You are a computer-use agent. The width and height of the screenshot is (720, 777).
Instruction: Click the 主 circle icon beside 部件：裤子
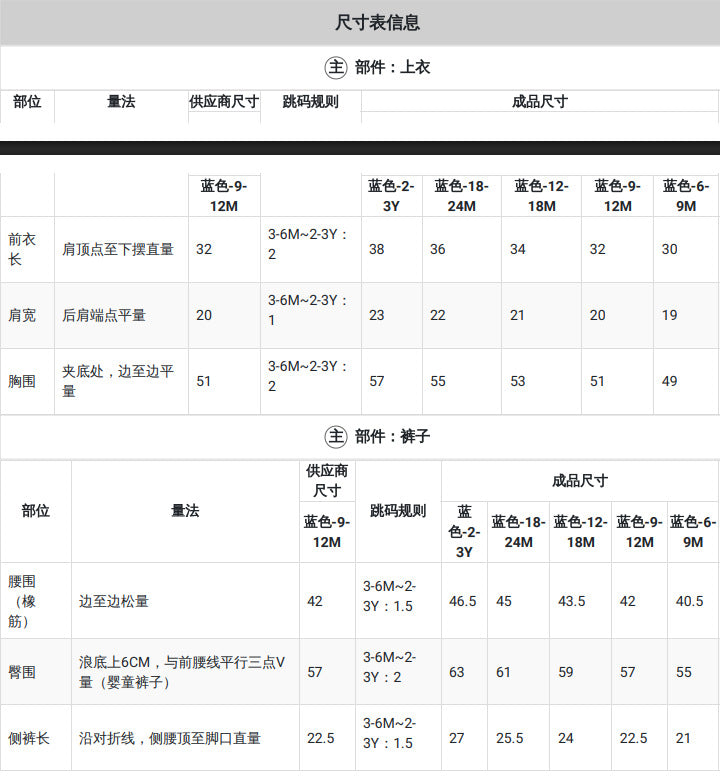[336, 436]
